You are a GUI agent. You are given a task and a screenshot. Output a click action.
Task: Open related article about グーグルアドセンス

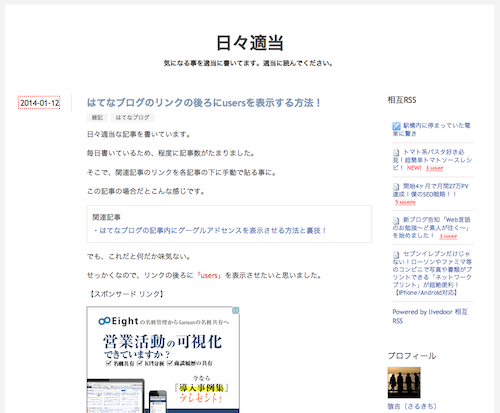tap(213, 230)
